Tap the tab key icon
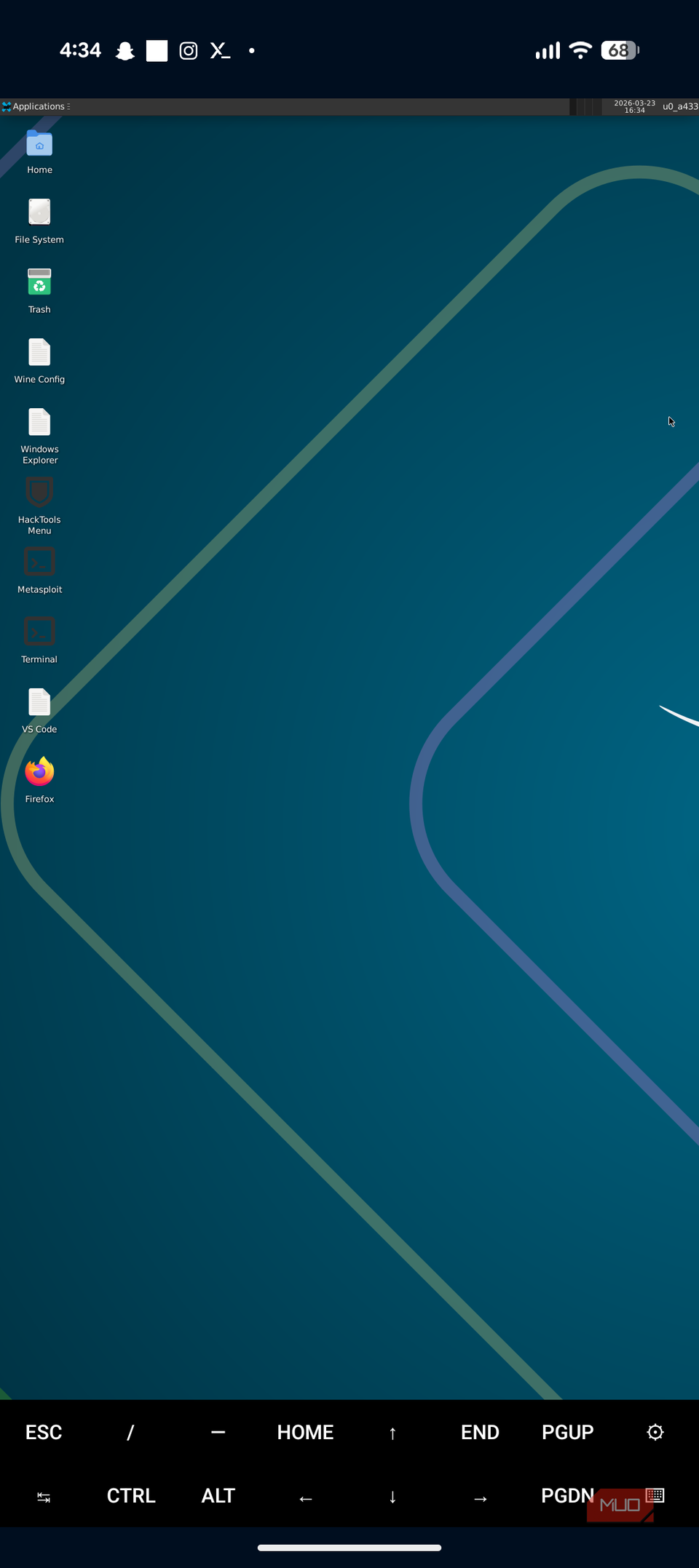Viewport: 699px width, 1568px height. (44, 1497)
